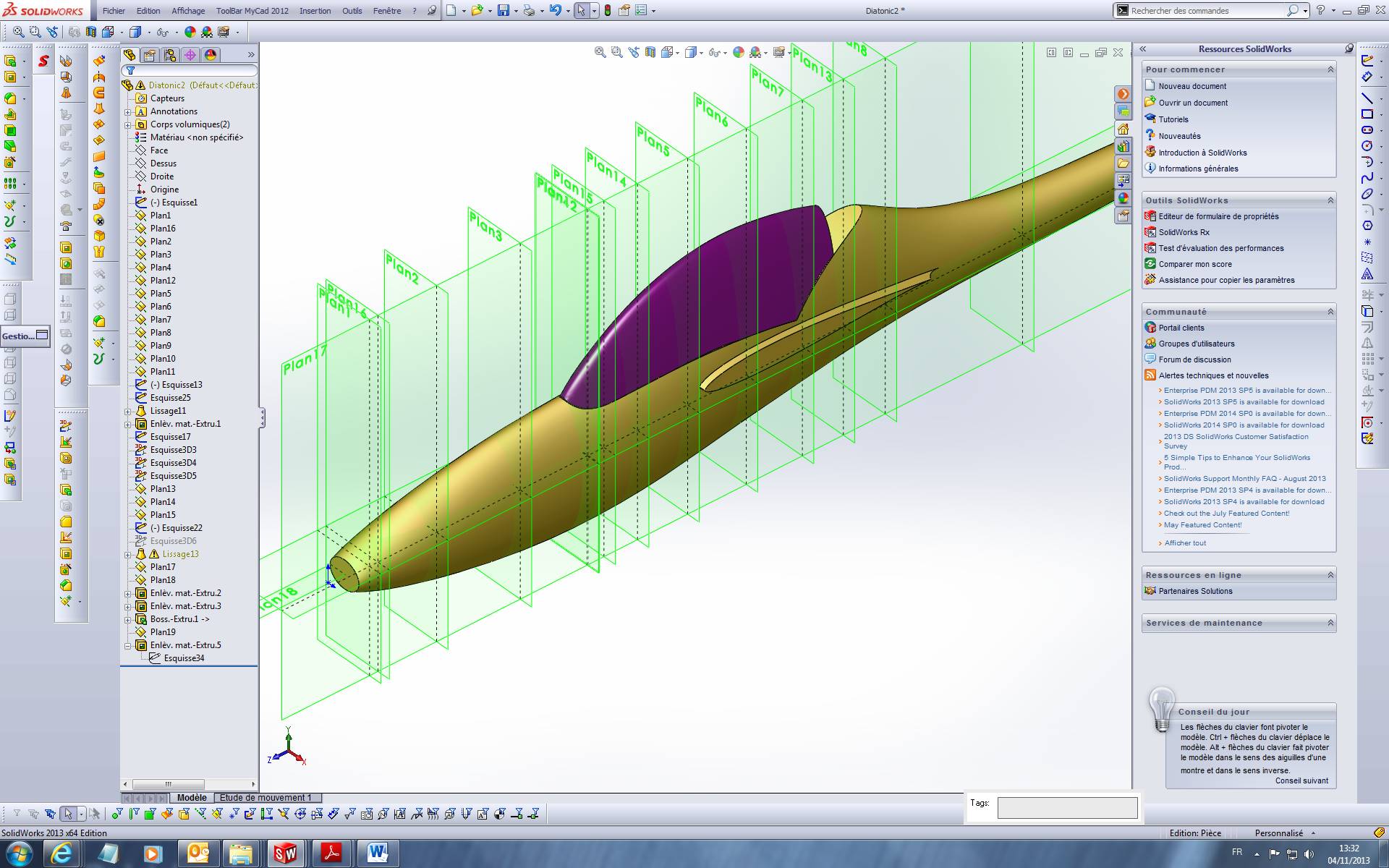Open Partenaires Solutions link

point(1195,591)
